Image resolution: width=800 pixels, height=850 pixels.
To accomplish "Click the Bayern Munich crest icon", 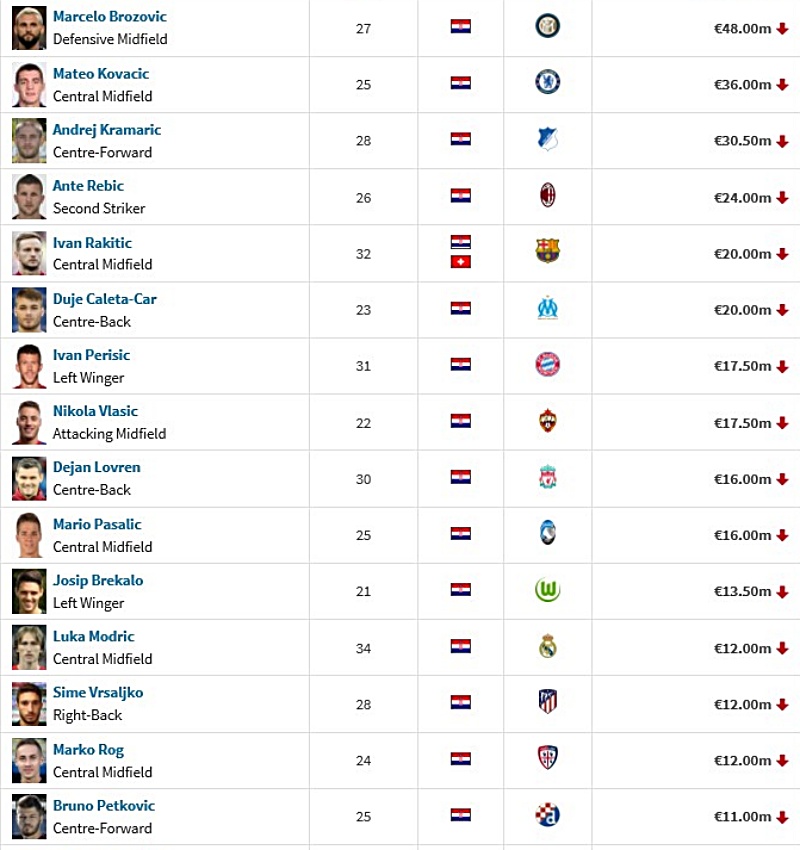I will tap(547, 364).
